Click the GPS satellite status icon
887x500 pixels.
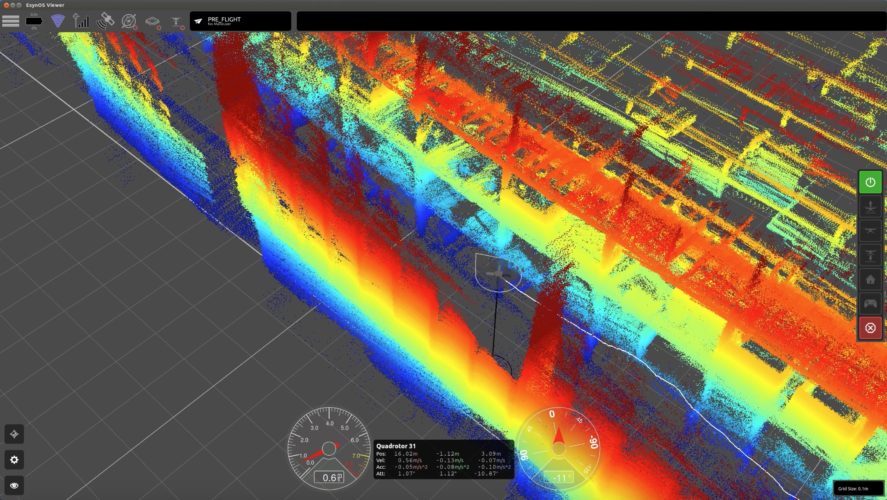105,21
